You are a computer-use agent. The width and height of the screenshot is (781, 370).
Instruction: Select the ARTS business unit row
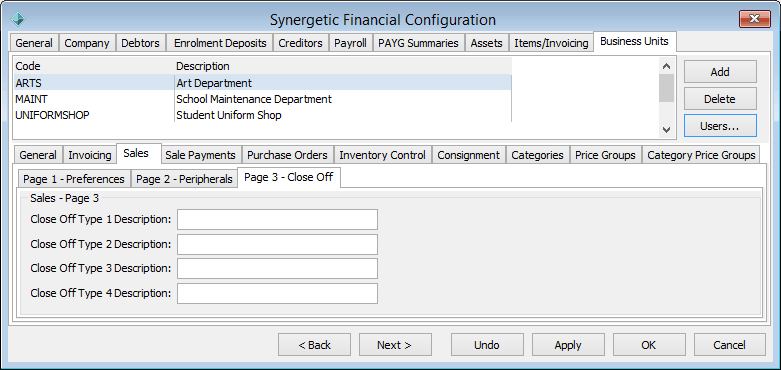point(262,83)
